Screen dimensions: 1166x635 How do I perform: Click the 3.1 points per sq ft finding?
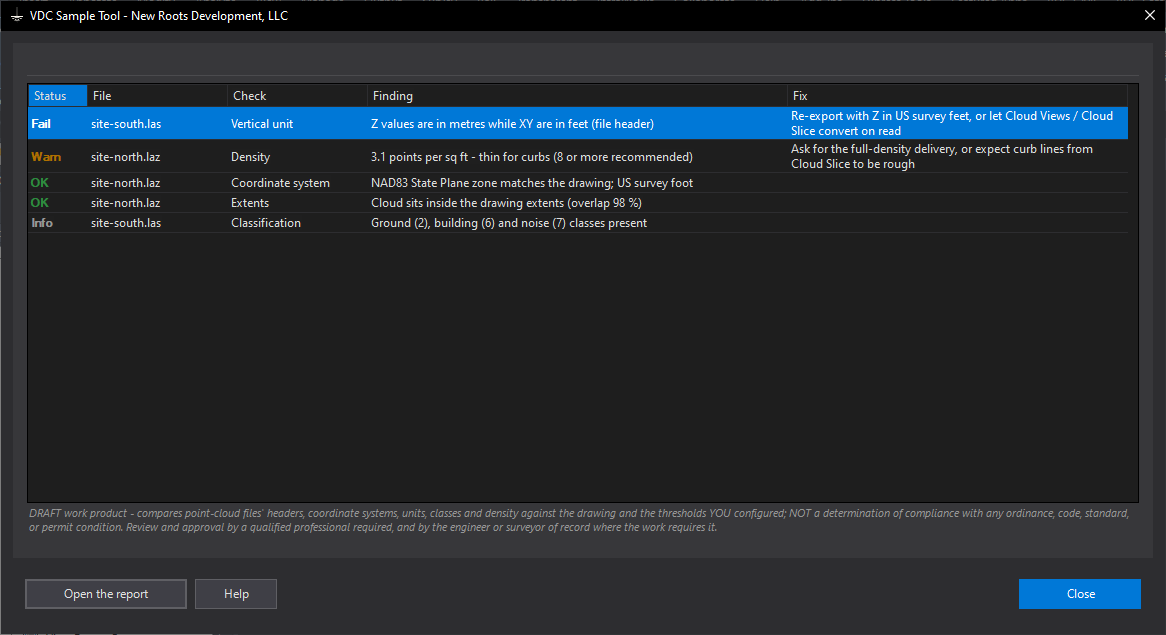pyautogui.click(x=532, y=157)
